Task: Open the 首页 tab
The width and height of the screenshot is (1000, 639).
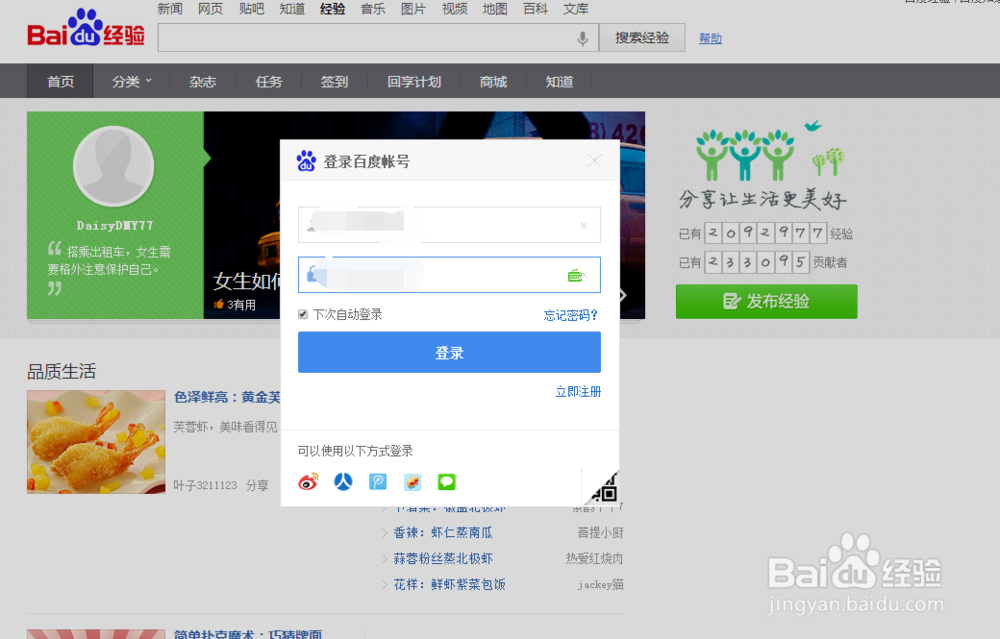Action: (61, 82)
